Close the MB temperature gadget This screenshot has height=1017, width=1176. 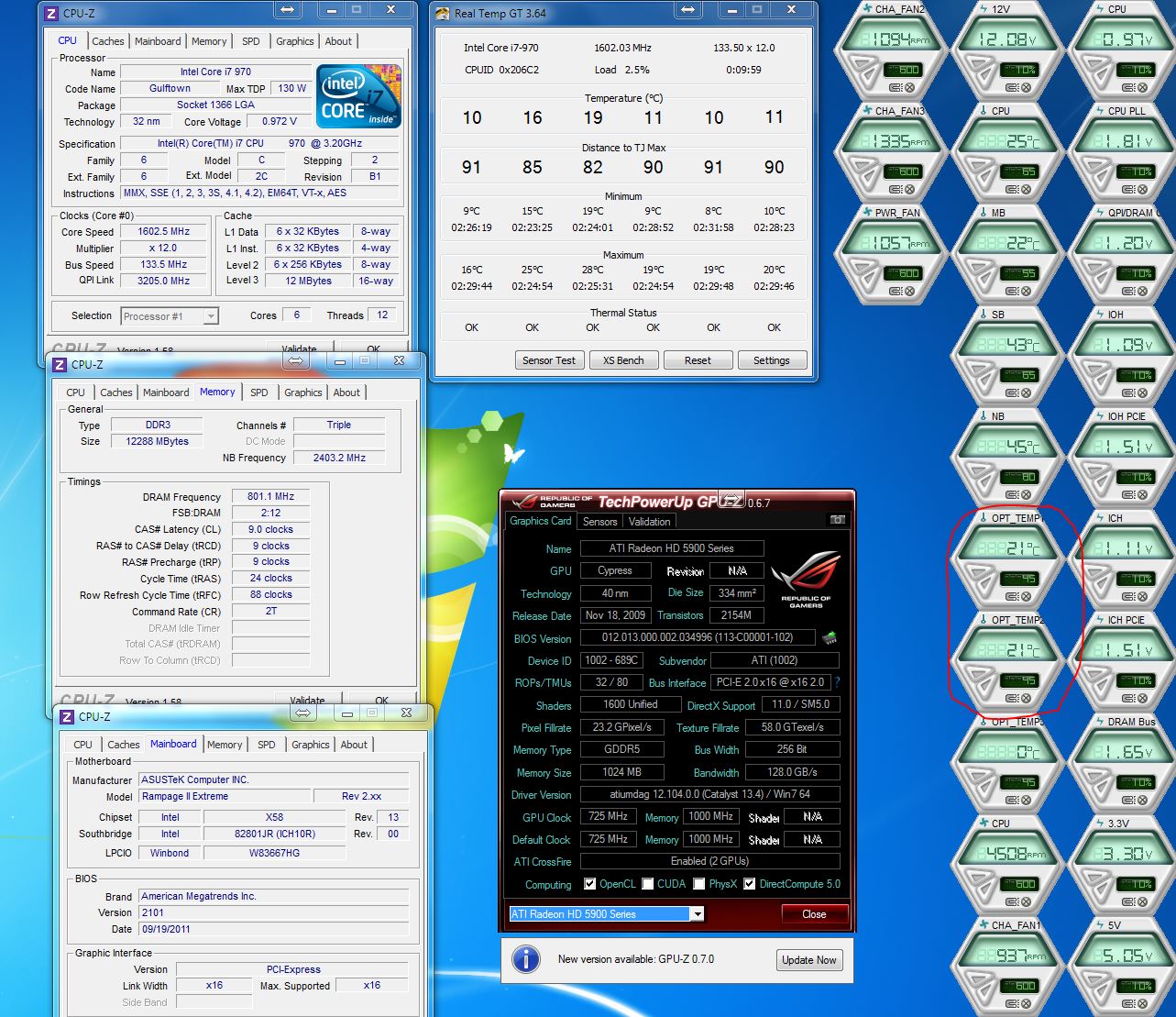(1026, 291)
